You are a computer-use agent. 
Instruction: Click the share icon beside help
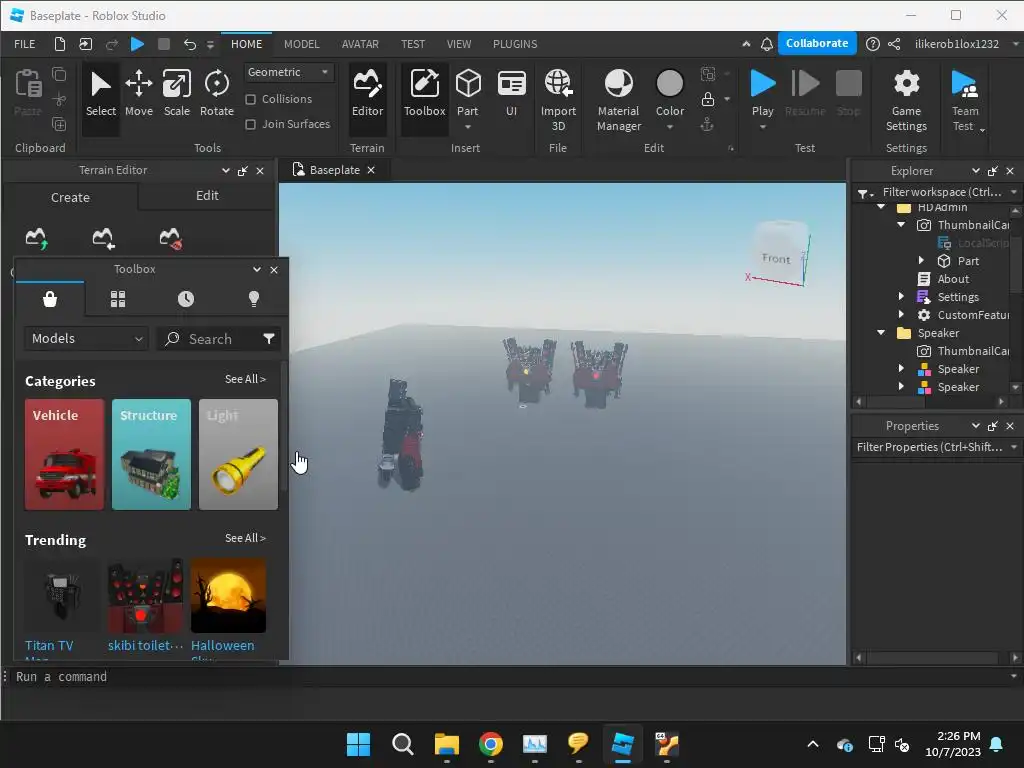[894, 44]
